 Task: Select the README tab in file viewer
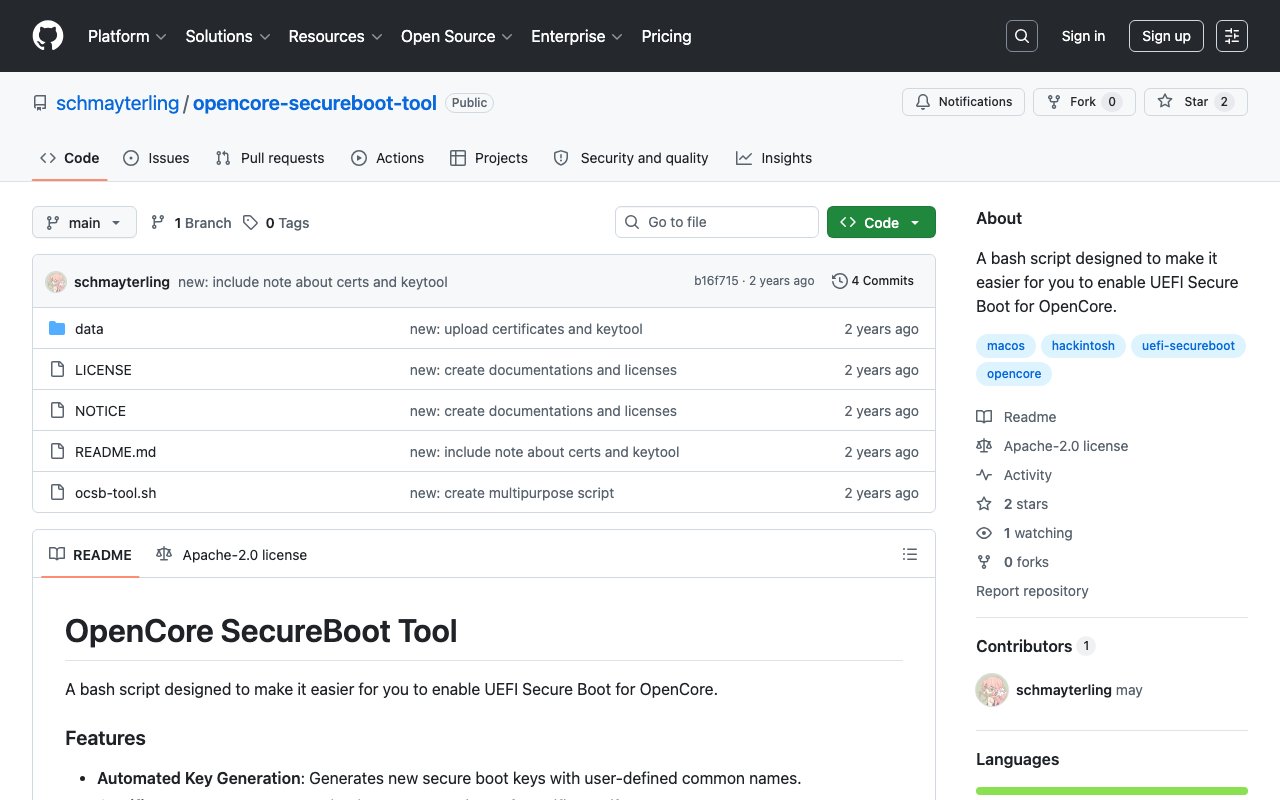point(90,554)
